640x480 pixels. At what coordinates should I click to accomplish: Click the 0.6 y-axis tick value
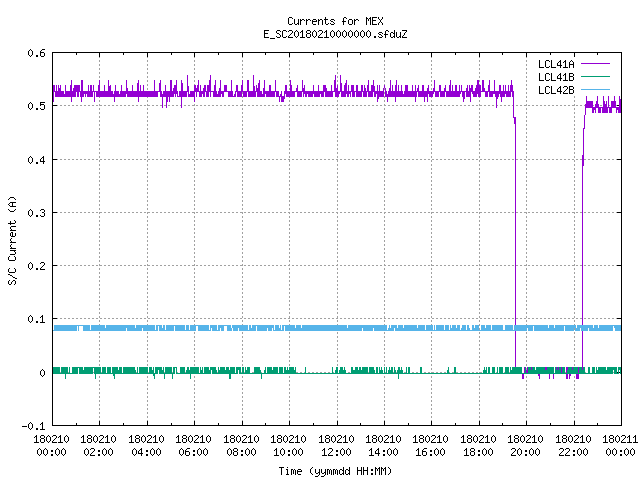pyautogui.click(x=36, y=53)
